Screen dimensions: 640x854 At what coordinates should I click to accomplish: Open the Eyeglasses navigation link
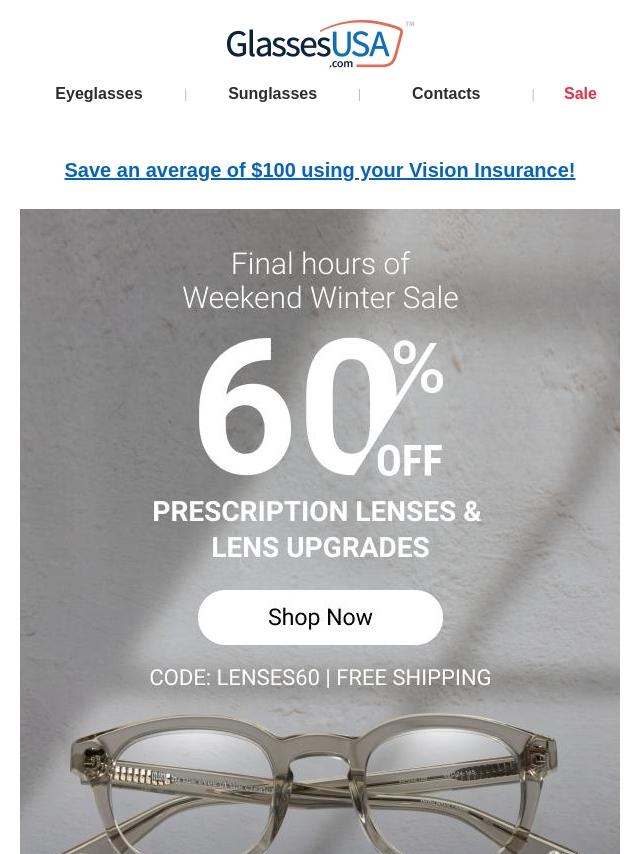tap(99, 94)
